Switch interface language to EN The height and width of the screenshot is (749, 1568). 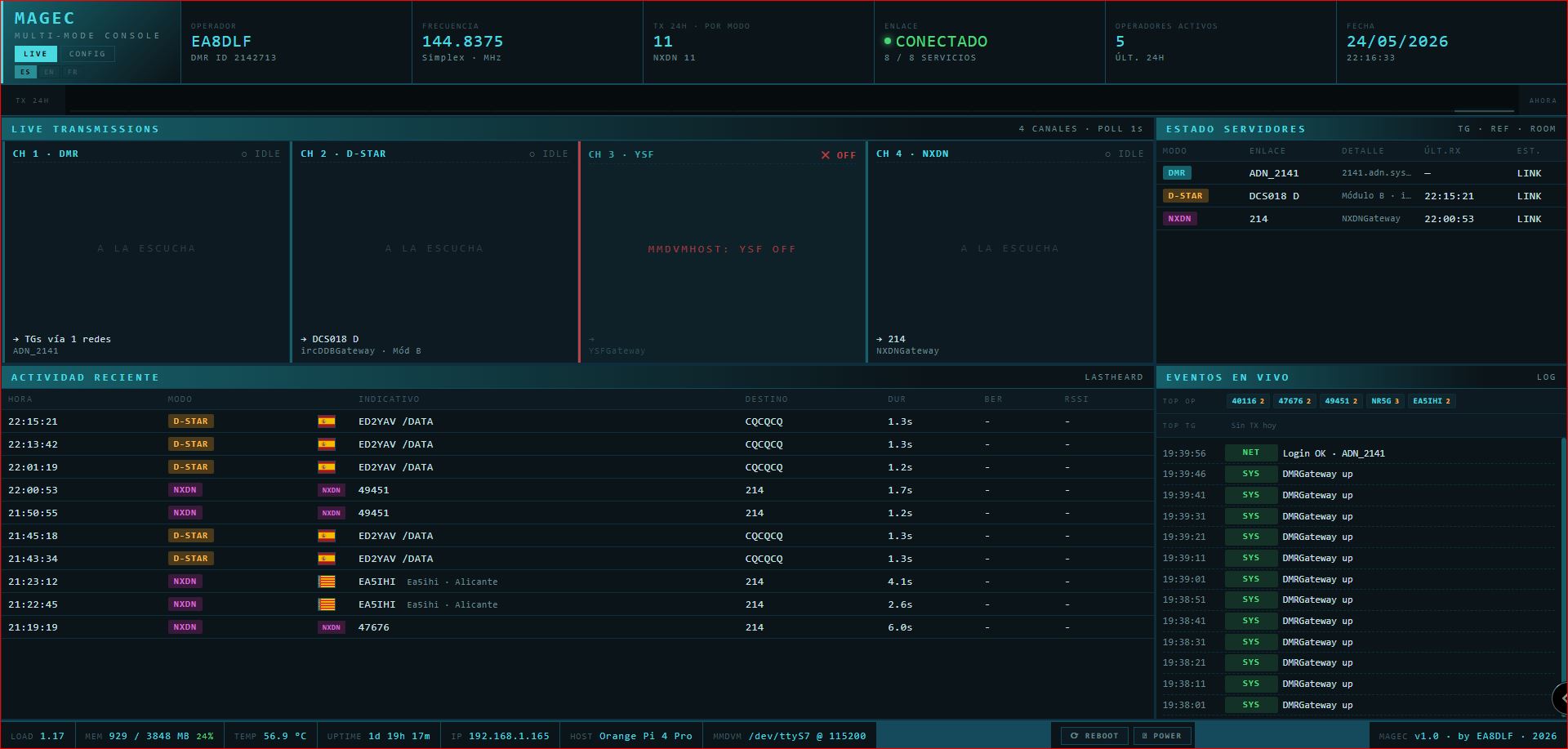(x=49, y=72)
